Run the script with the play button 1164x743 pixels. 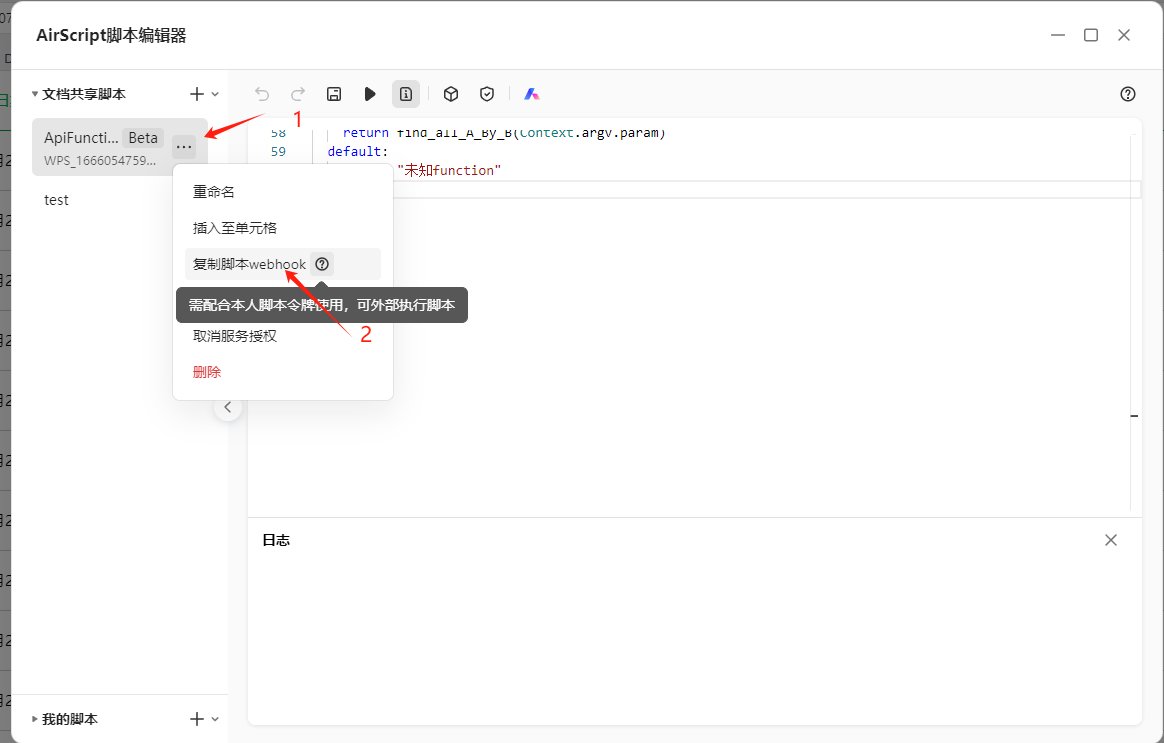370,94
